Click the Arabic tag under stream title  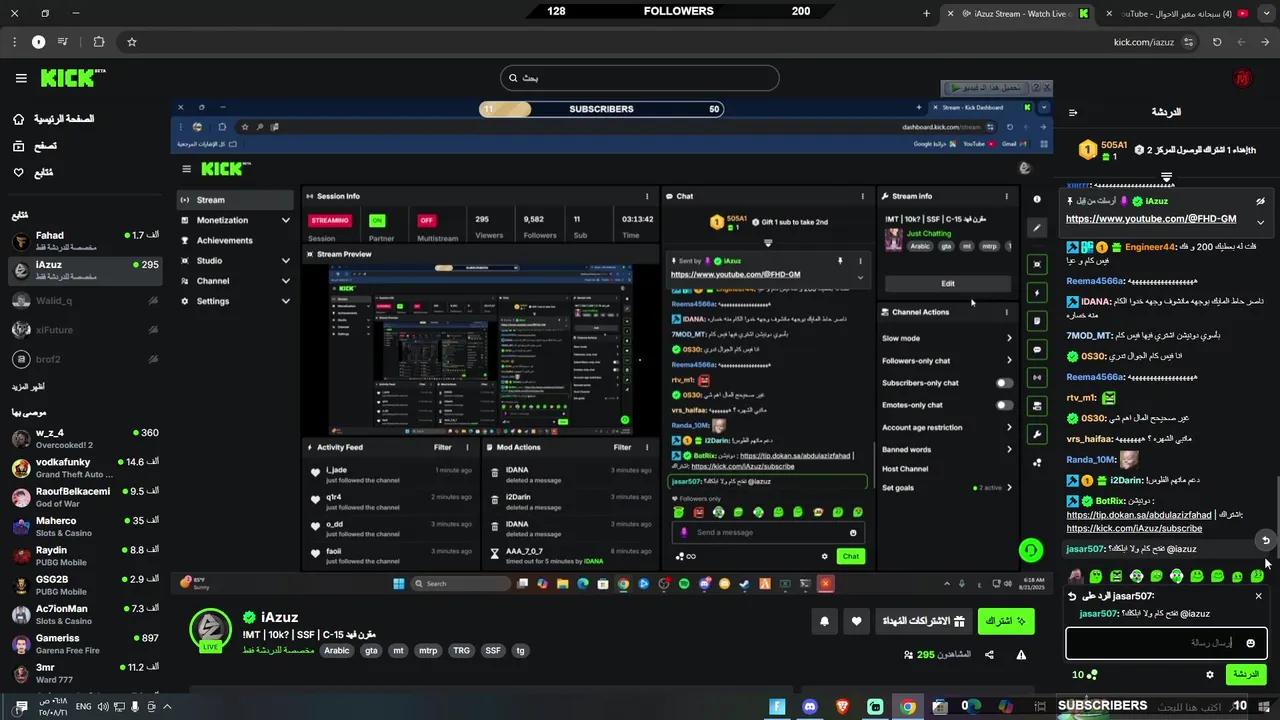coord(337,650)
